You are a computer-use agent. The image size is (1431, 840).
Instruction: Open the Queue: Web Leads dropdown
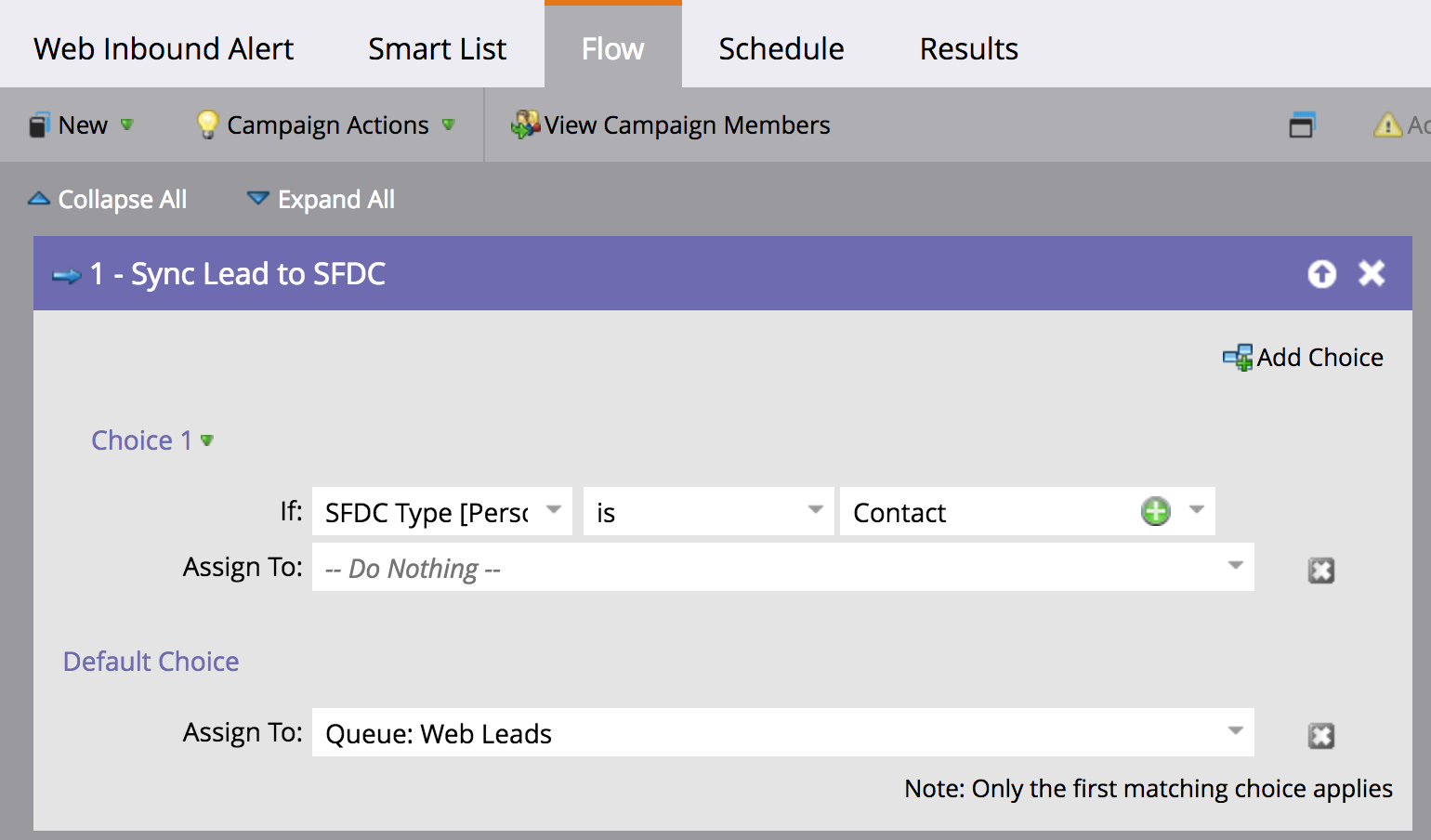[x=1235, y=731]
